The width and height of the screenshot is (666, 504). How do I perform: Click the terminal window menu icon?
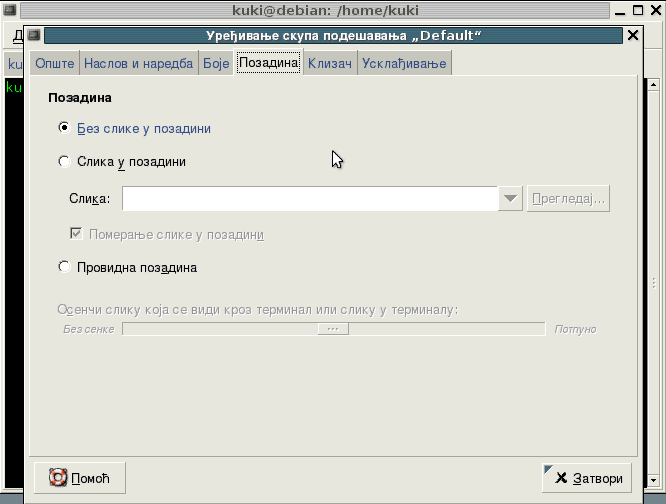10,10
